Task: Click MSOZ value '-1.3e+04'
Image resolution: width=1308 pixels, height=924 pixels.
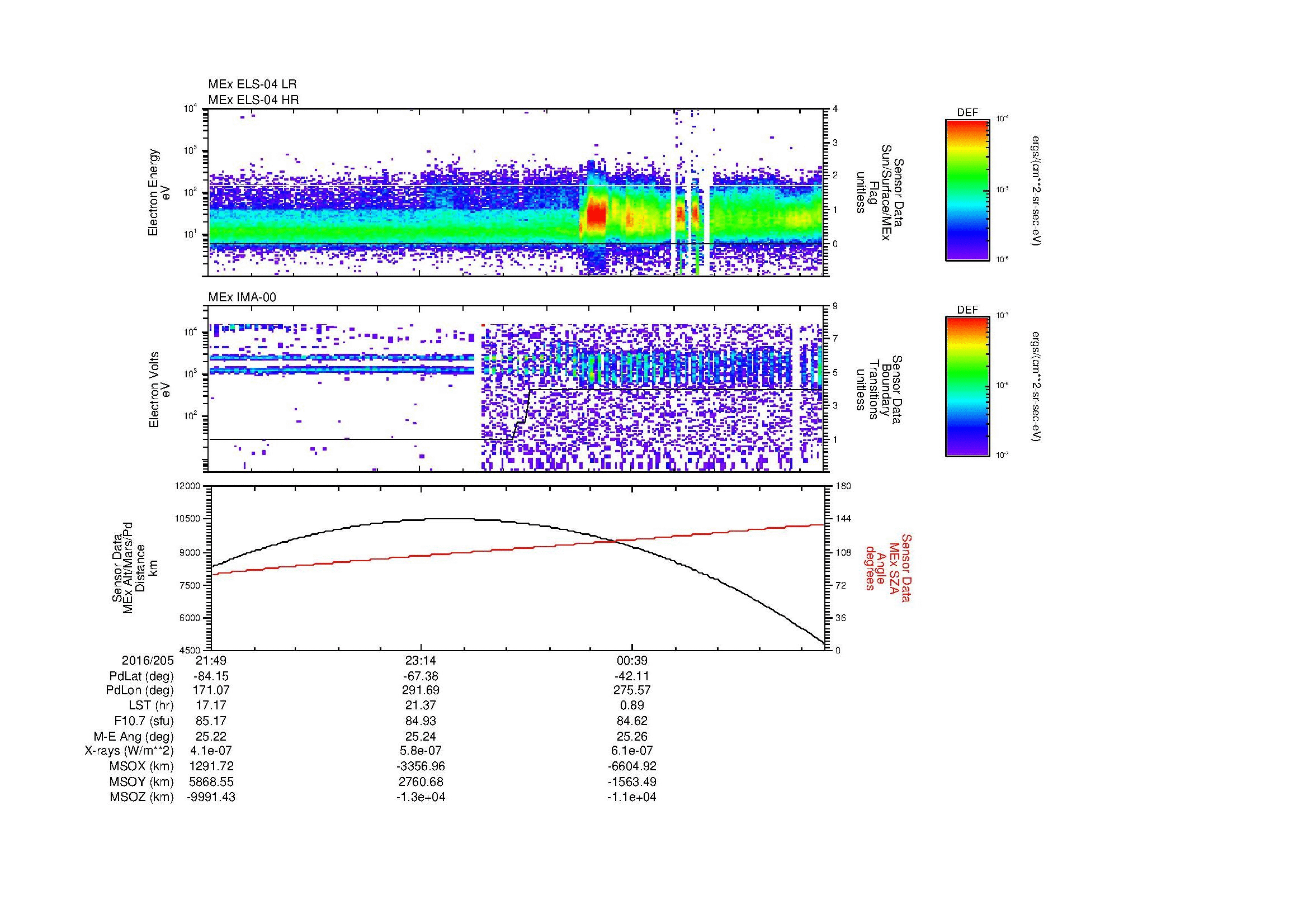Action: coord(421,797)
